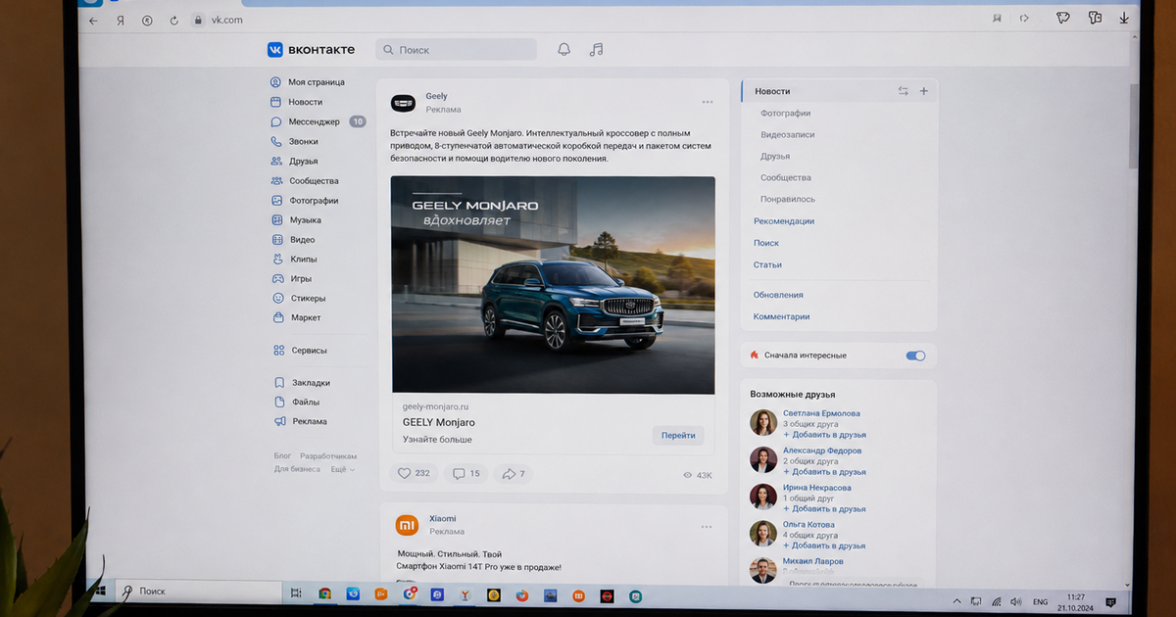This screenshot has width=1176, height=617.
Task: Open the notifications bell icon
Action: click(564, 49)
